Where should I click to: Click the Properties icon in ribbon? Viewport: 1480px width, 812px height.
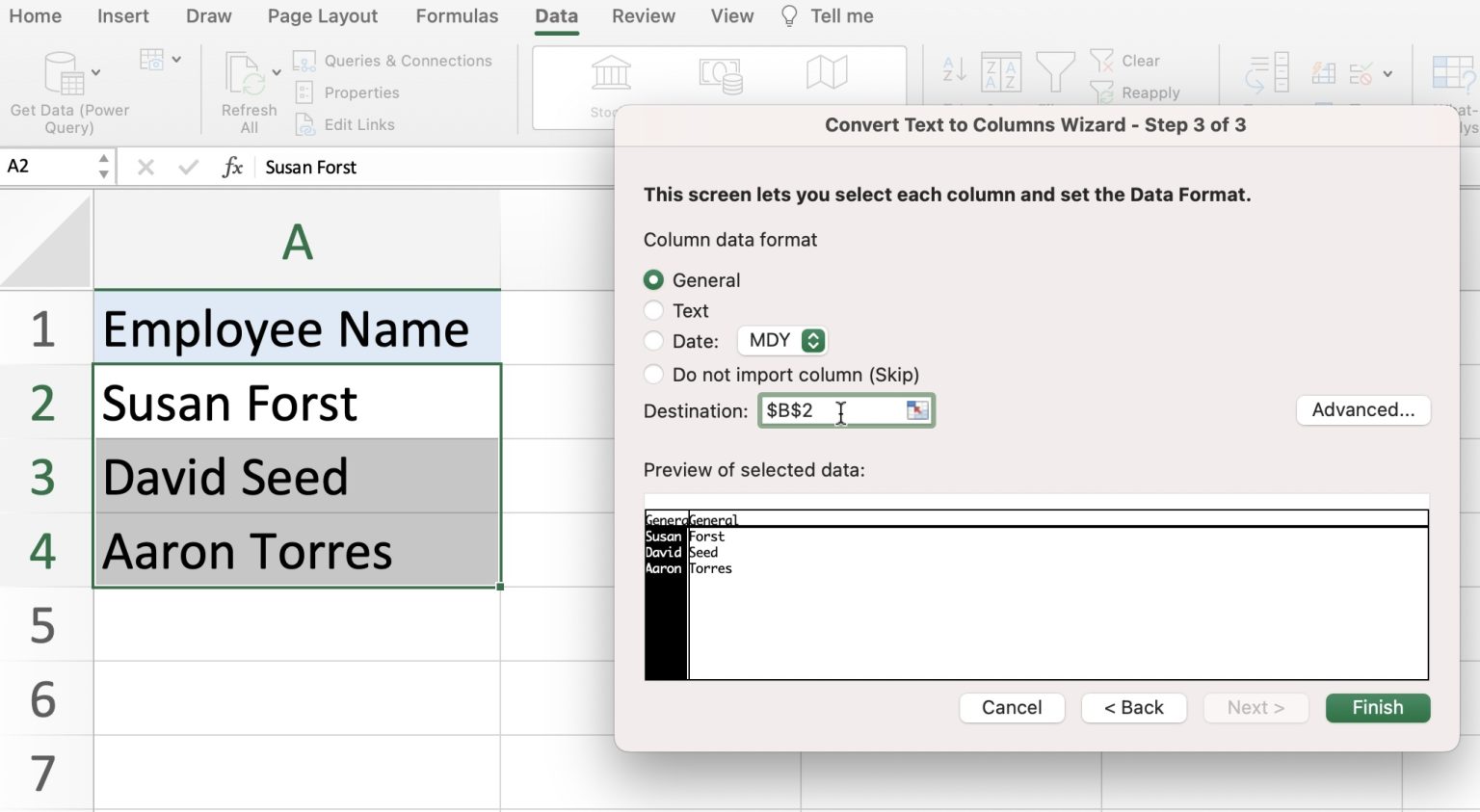pyautogui.click(x=304, y=92)
